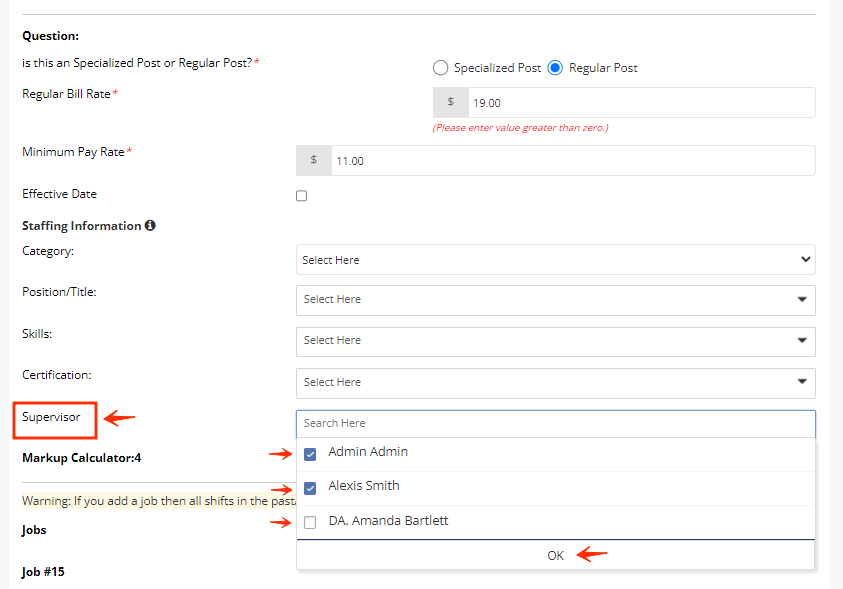Open the Skills dropdown list
Viewport: 843px width, 589px height.
pyautogui.click(x=555, y=340)
